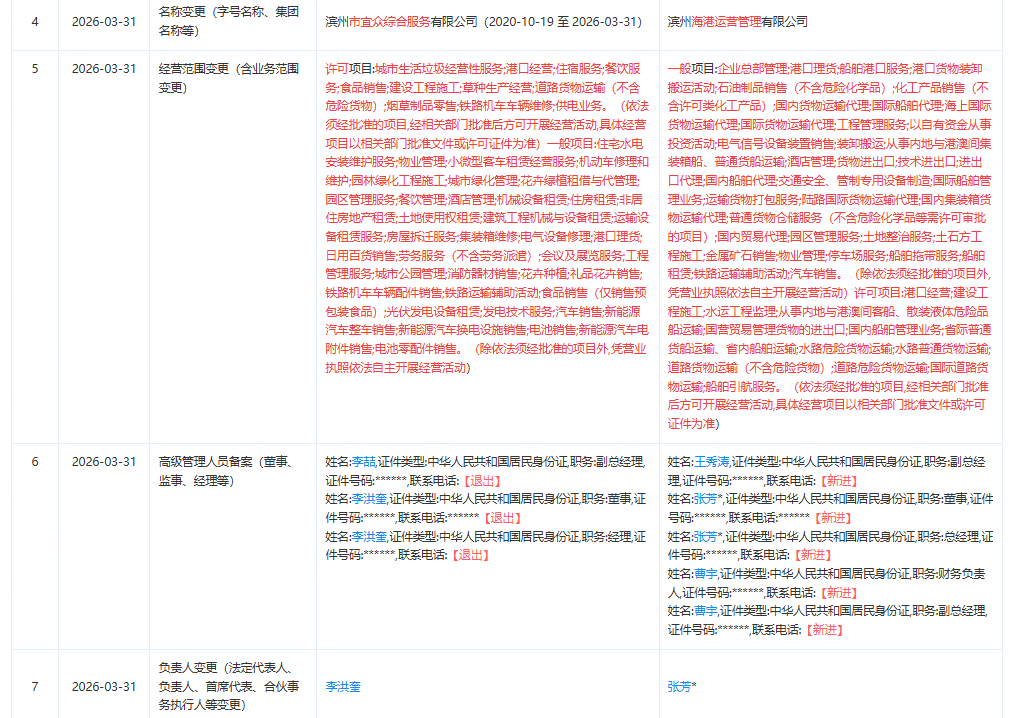Click the date 2026-03-31 in row 6
Viewport: 1014px width, 718px height.
[103, 462]
